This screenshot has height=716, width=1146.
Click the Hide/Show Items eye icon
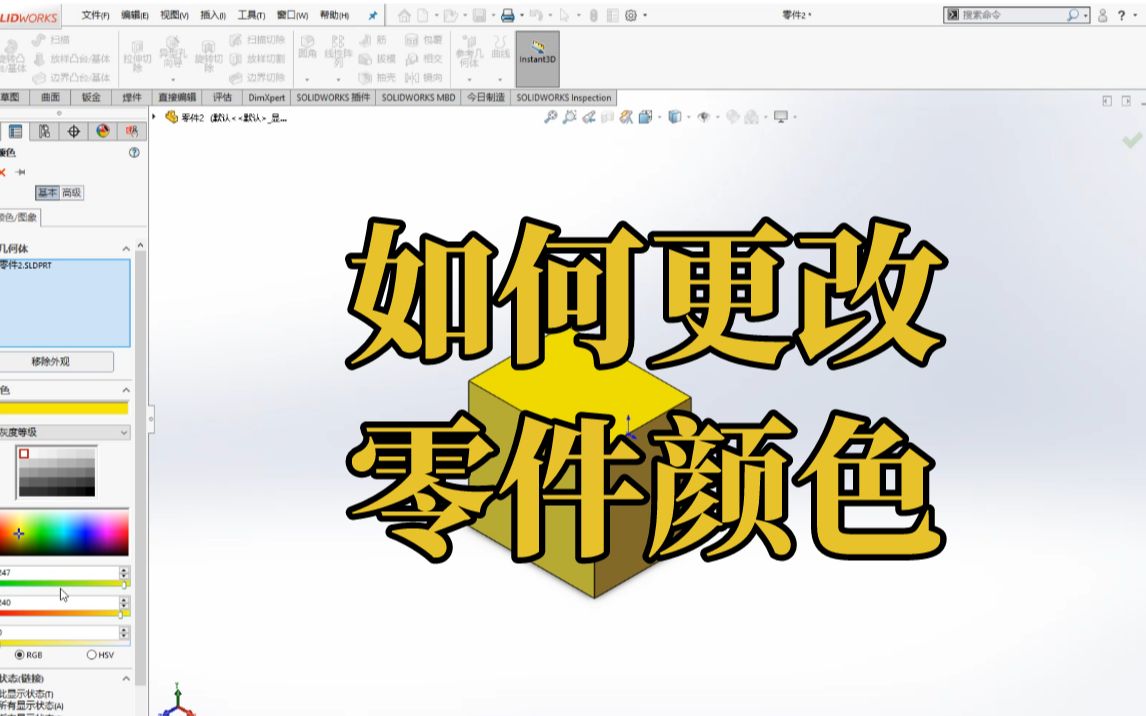(x=703, y=118)
